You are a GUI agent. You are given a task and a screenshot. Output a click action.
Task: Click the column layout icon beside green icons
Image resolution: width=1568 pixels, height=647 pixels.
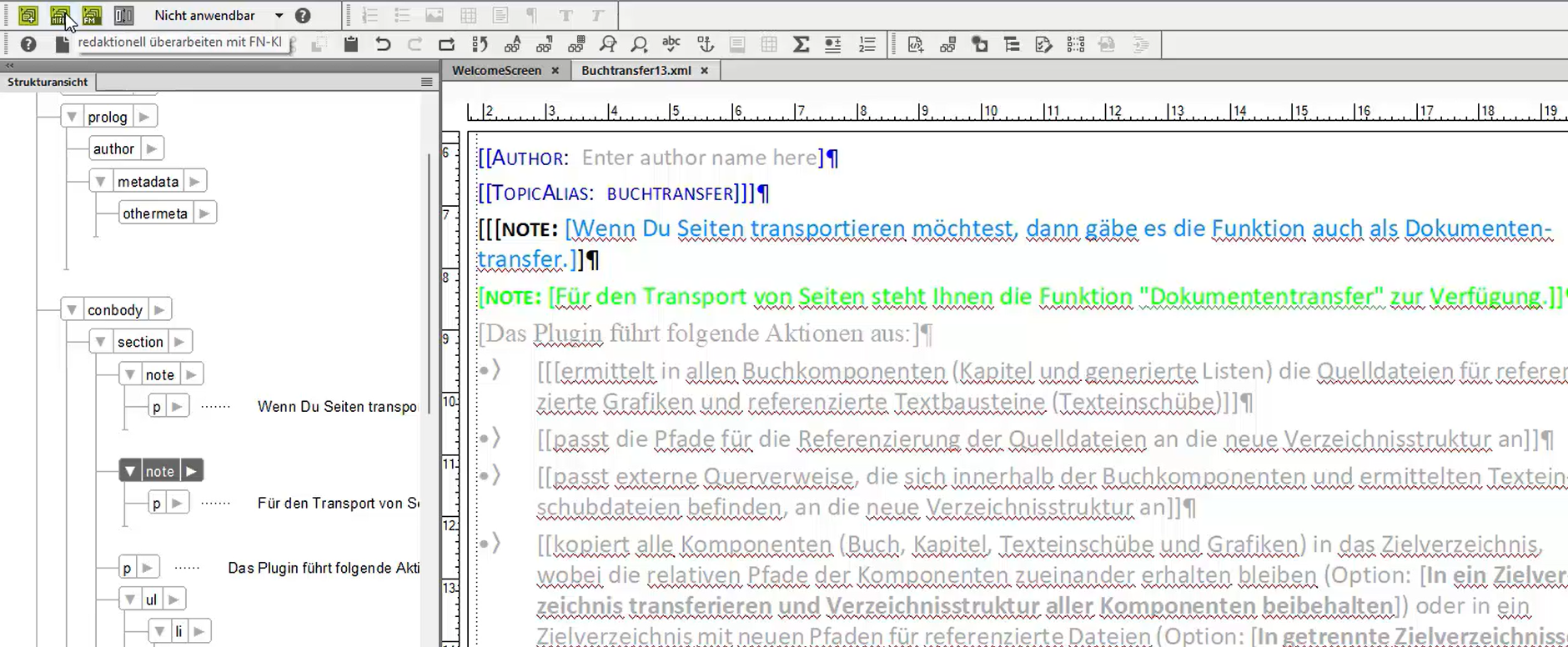[x=123, y=15]
